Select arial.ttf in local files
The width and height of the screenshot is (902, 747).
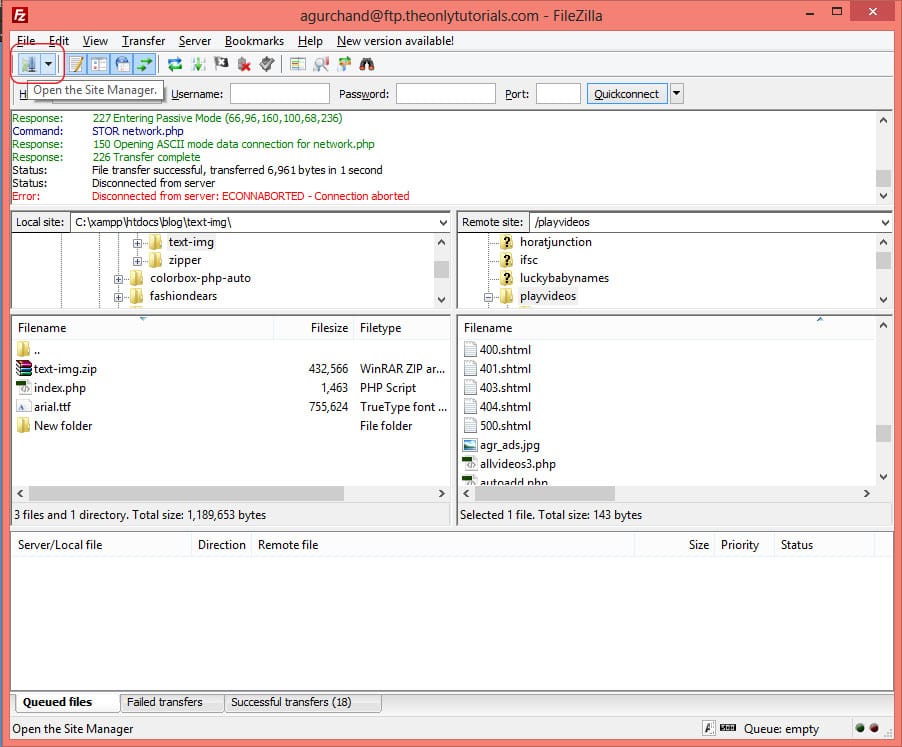point(52,407)
